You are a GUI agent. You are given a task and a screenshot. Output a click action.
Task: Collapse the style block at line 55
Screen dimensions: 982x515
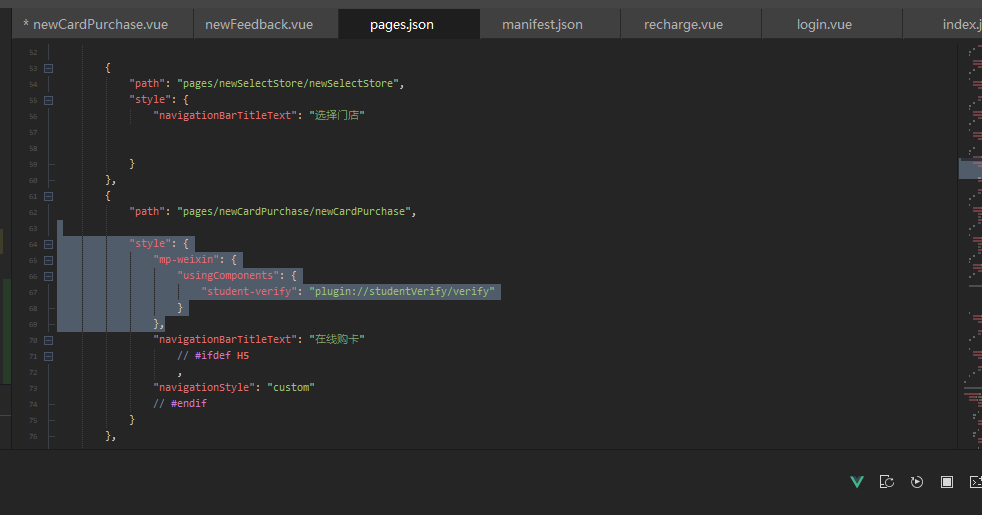(x=48, y=100)
